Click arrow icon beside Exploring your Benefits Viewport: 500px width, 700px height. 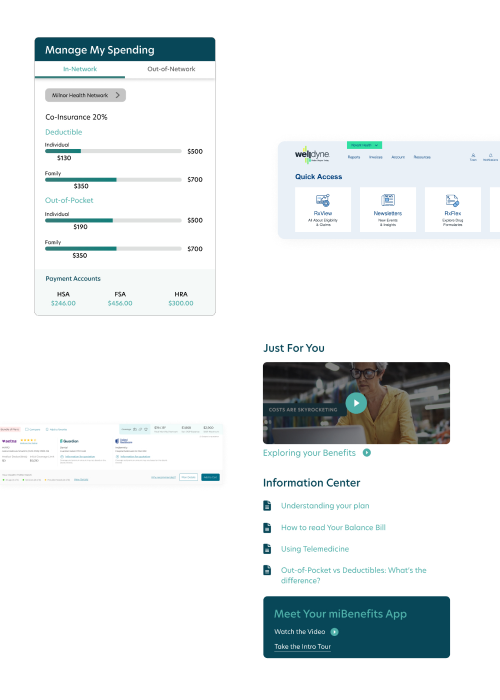coord(367,453)
